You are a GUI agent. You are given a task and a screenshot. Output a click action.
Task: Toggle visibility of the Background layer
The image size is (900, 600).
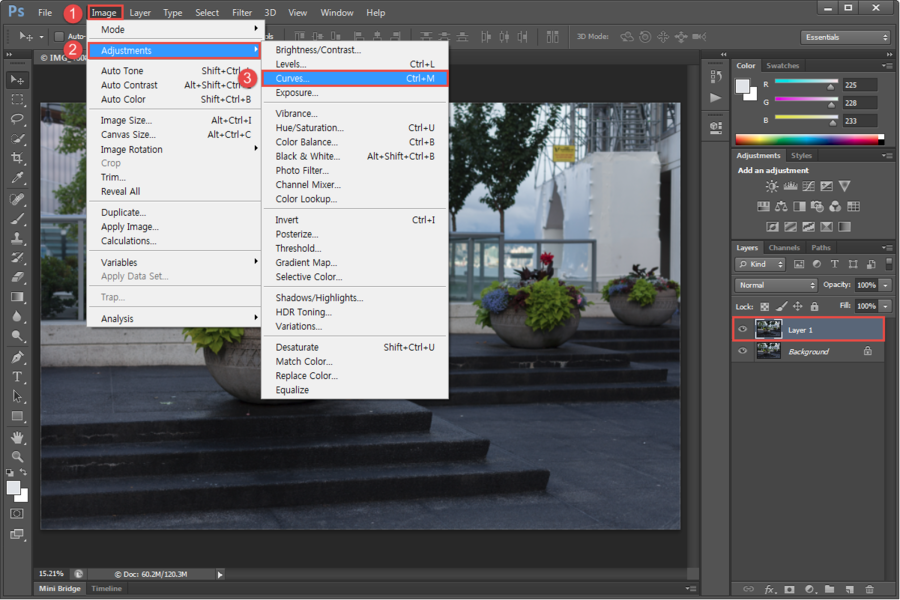point(743,352)
